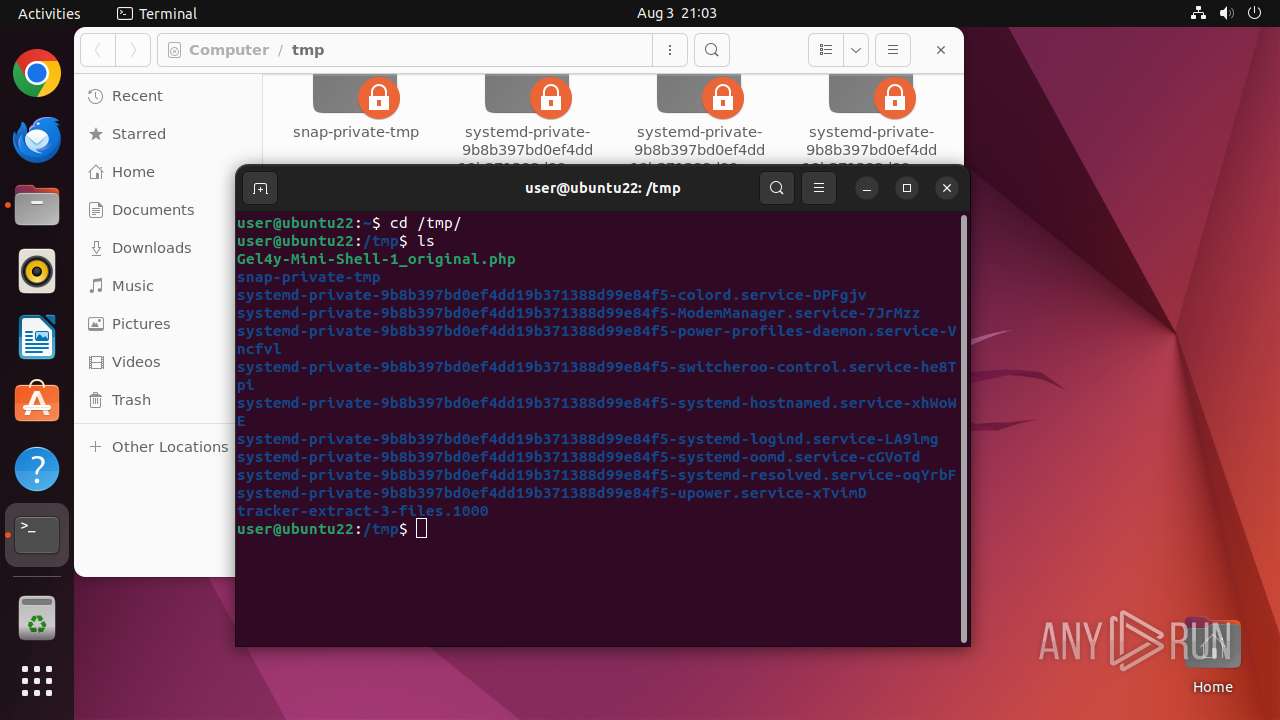Minimize the Terminal window

[867, 188]
